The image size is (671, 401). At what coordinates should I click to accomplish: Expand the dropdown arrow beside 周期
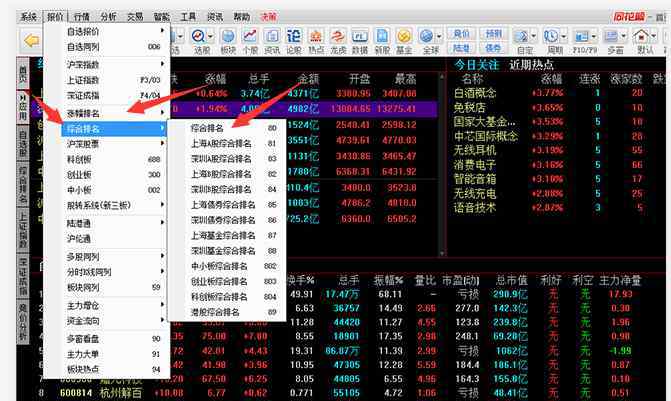pyautogui.click(x=563, y=36)
